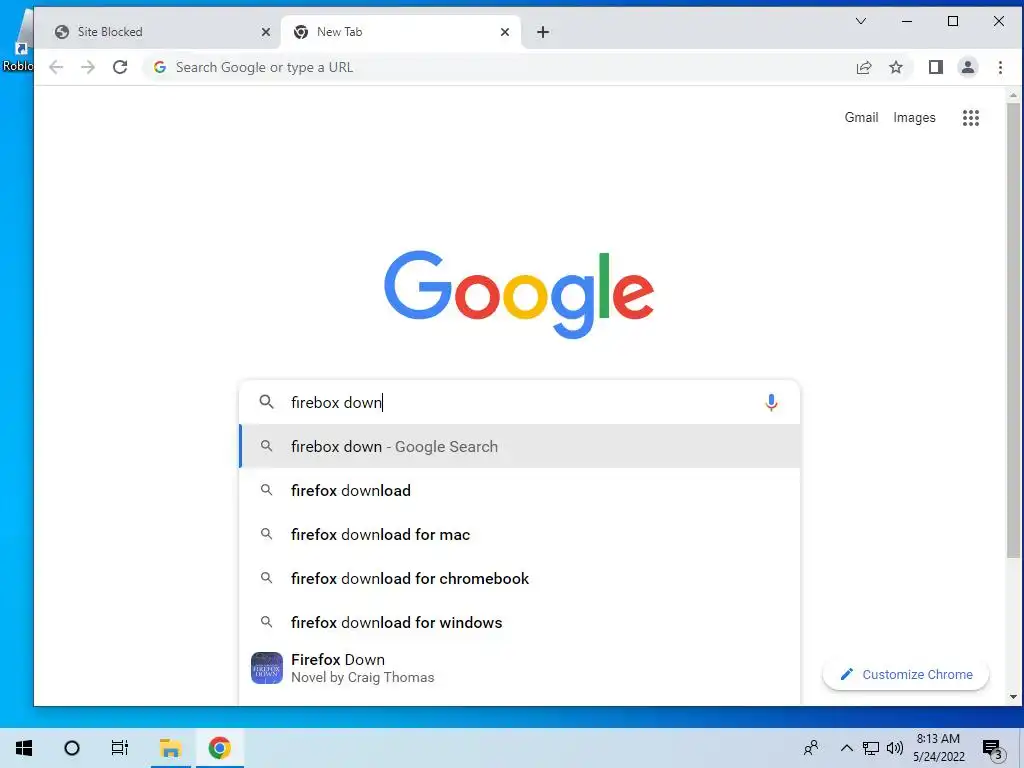
Task: Open the Google apps grid
Action: point(970,118)
